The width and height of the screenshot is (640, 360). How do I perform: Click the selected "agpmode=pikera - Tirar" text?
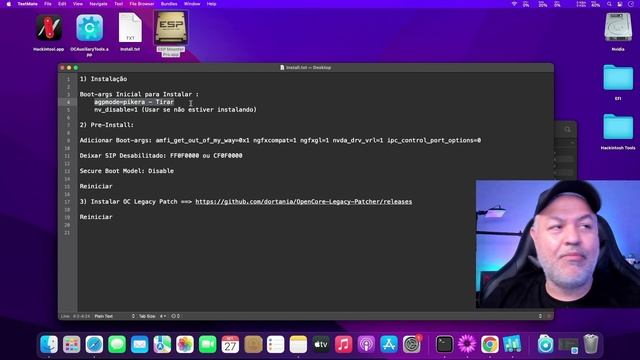[x=134, y=102]
